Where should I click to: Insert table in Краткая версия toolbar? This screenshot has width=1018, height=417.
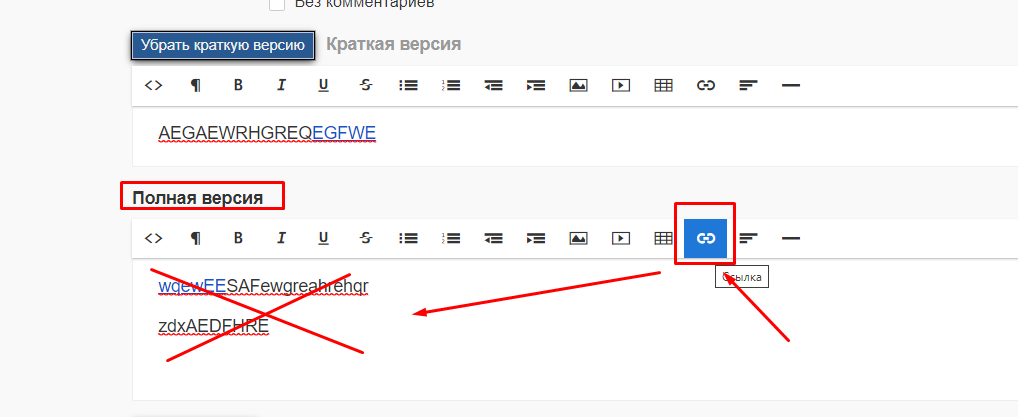point(663,85)
